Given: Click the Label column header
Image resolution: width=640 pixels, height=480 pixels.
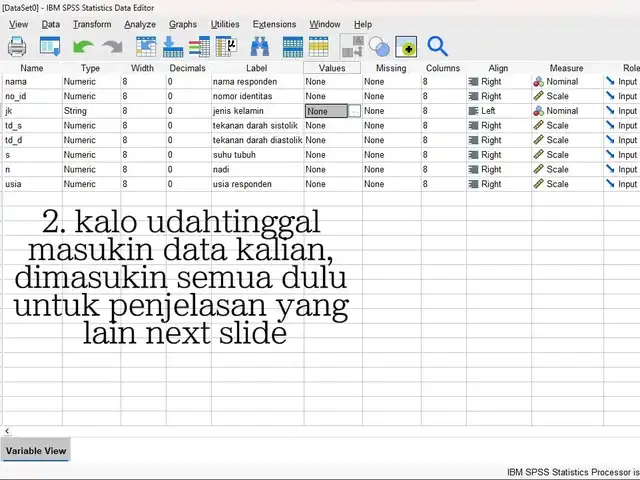Looking at the screenshot, I should point(256,68).
